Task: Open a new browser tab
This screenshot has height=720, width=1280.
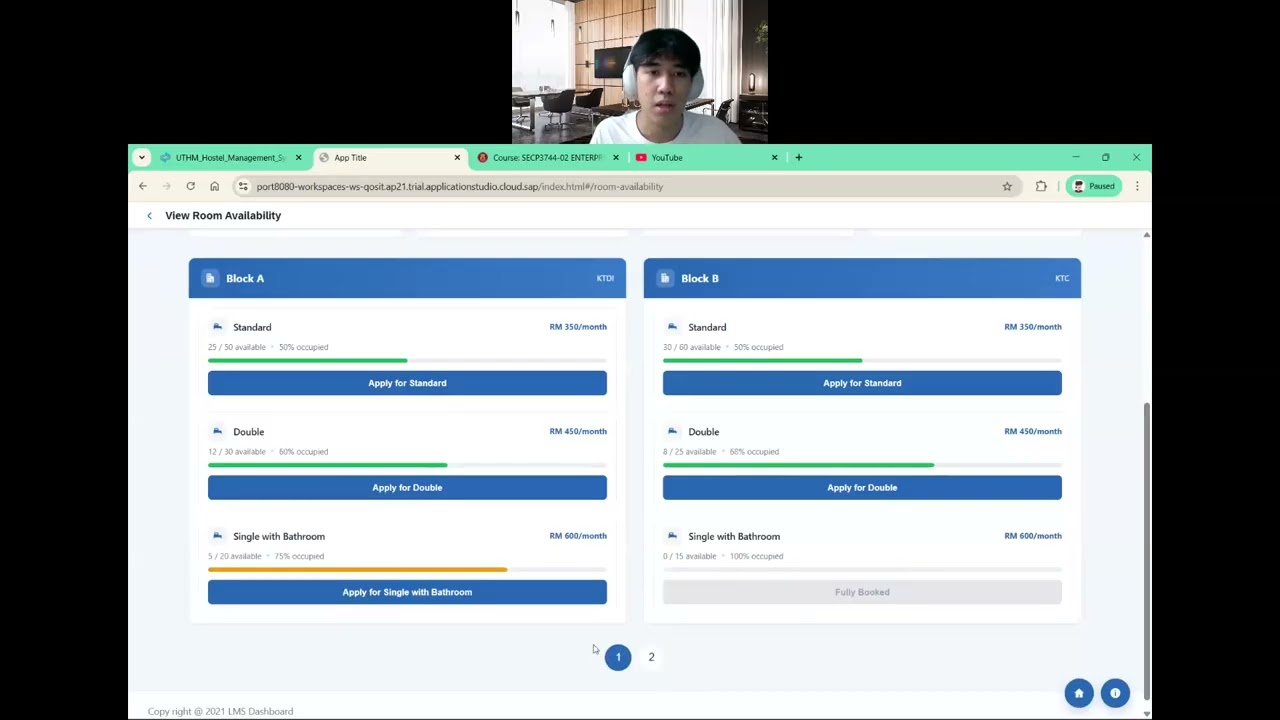Action: click(798, 157)
